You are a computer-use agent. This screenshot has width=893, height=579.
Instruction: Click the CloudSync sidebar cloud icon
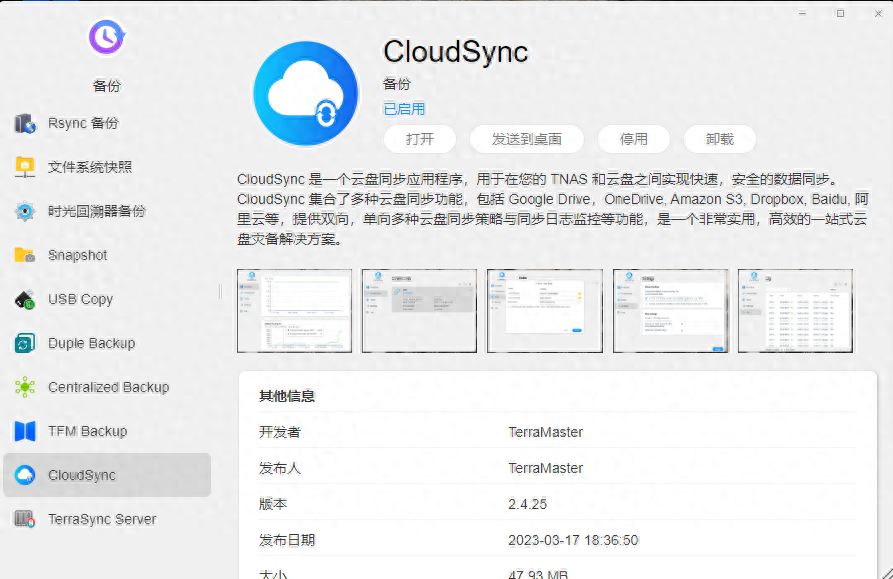(x=25, y=475)
